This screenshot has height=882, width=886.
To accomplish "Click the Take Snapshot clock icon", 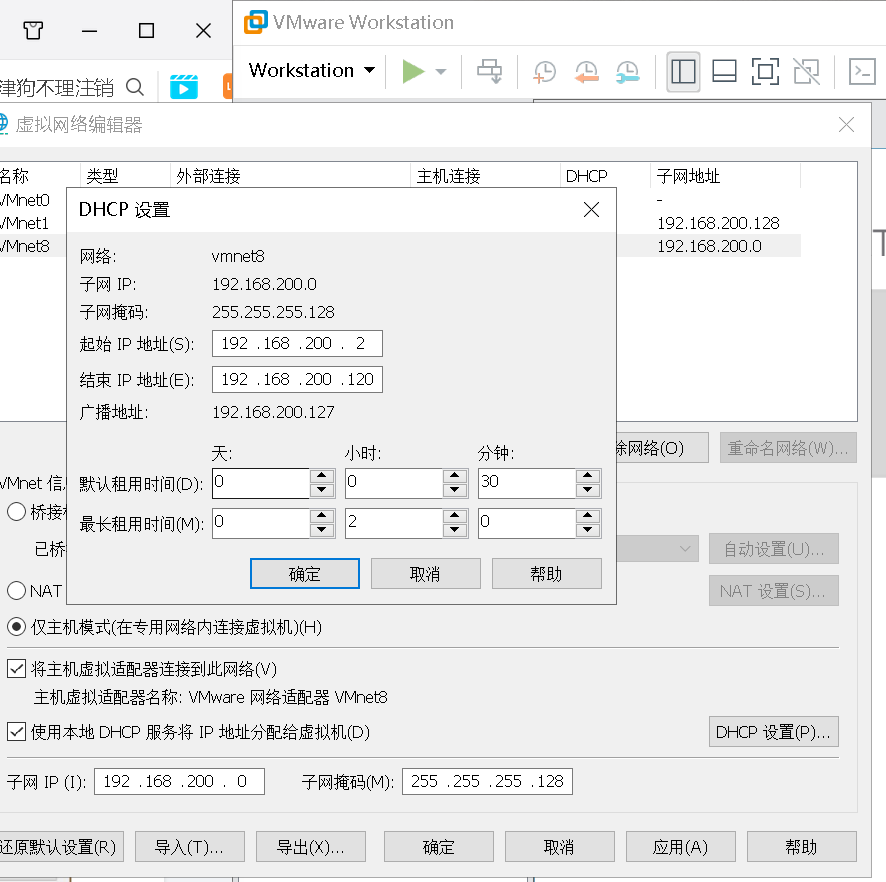I will tap(545, 72).
